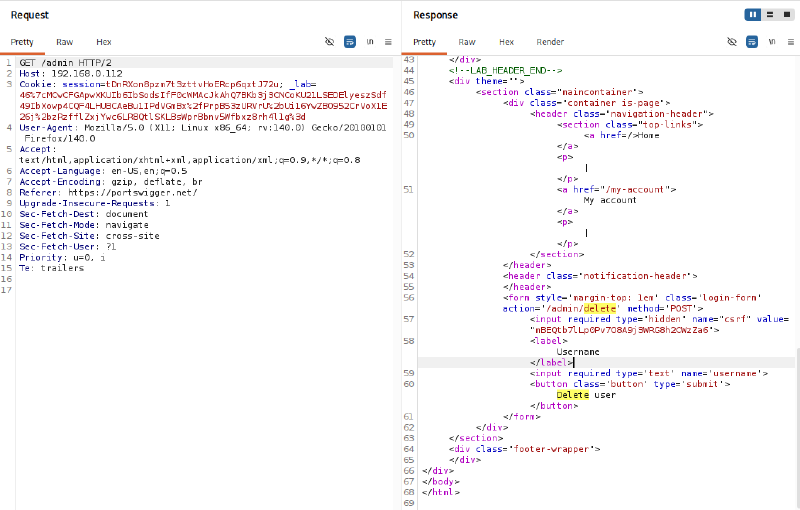Screen dimensions: 800x510
Task: Click the '<div theme=''>' line
Action: (x=487, y=81)
